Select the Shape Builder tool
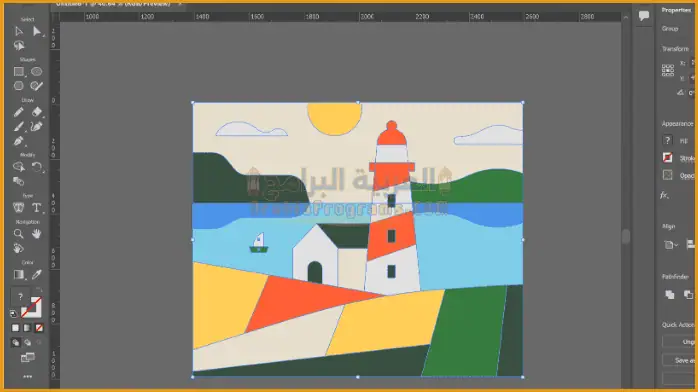 (19, 167)
